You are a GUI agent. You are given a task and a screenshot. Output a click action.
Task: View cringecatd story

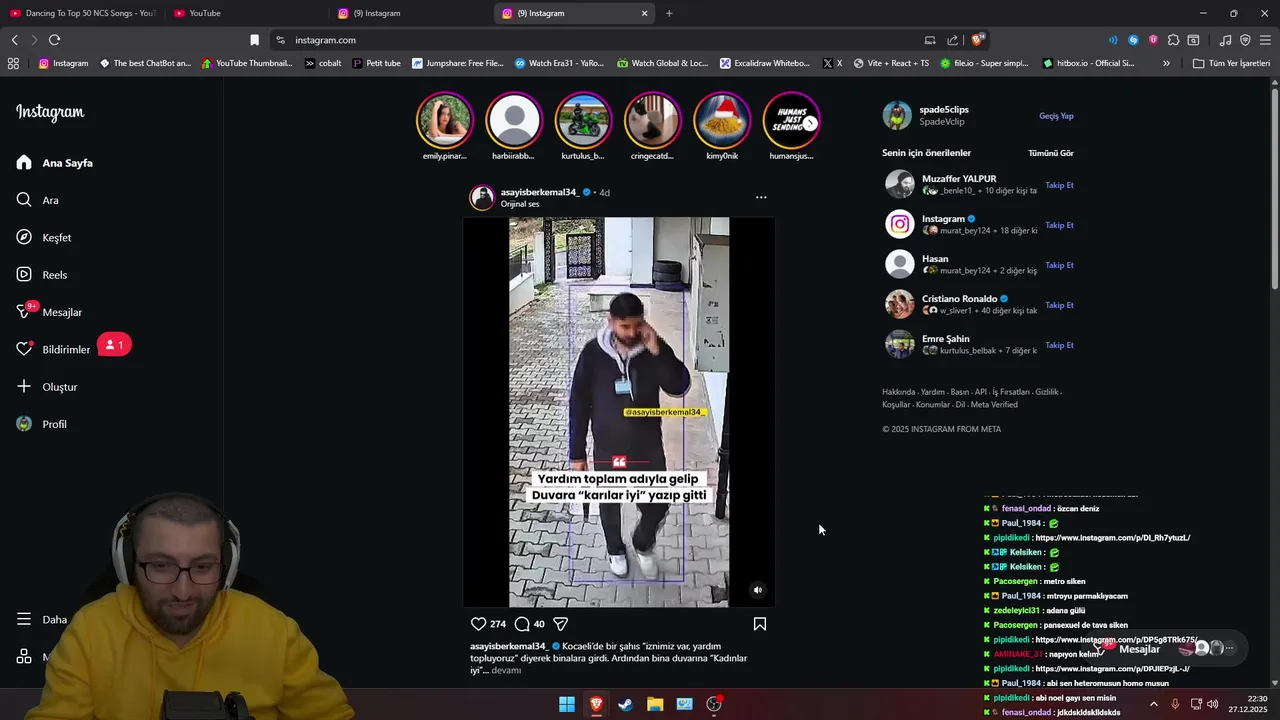pyautogui.click(x=652, y=121)
